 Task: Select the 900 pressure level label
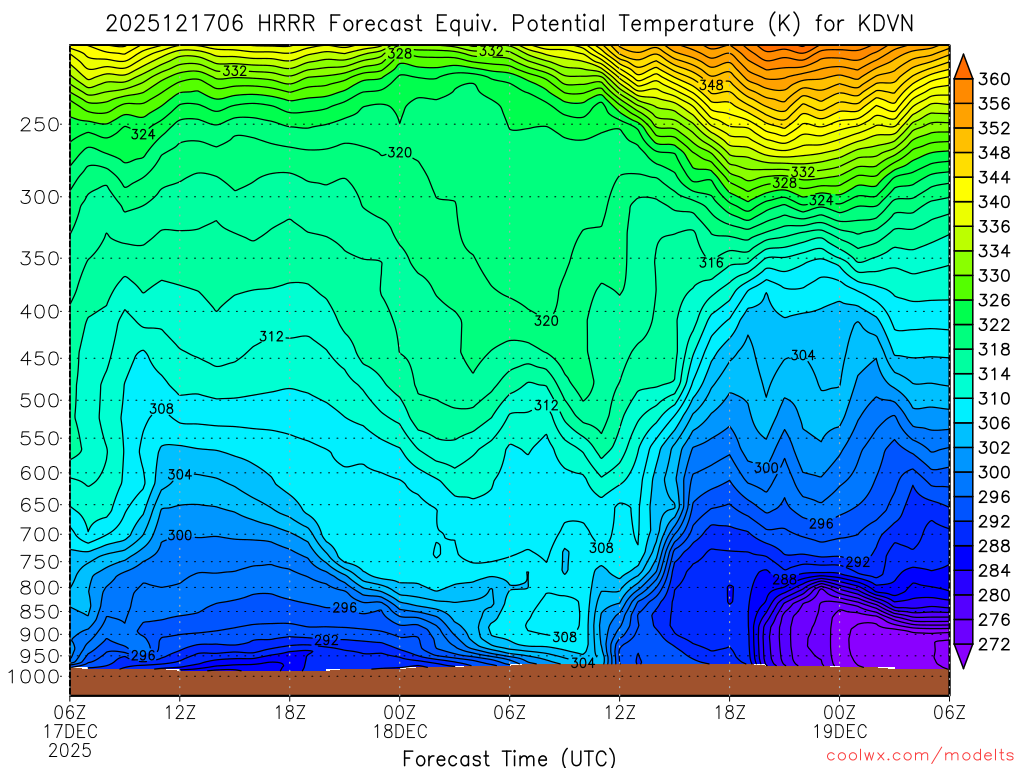40,635
